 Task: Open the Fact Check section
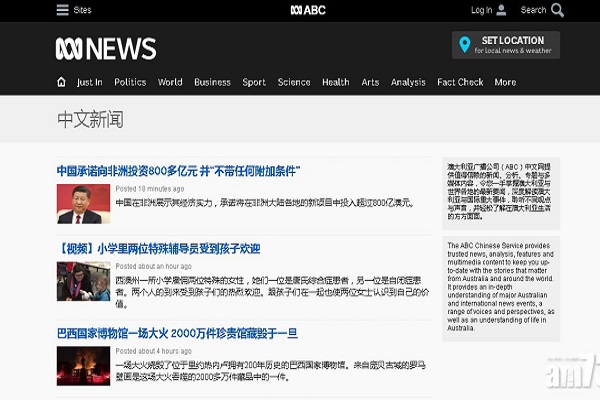[x=460, y=82]
